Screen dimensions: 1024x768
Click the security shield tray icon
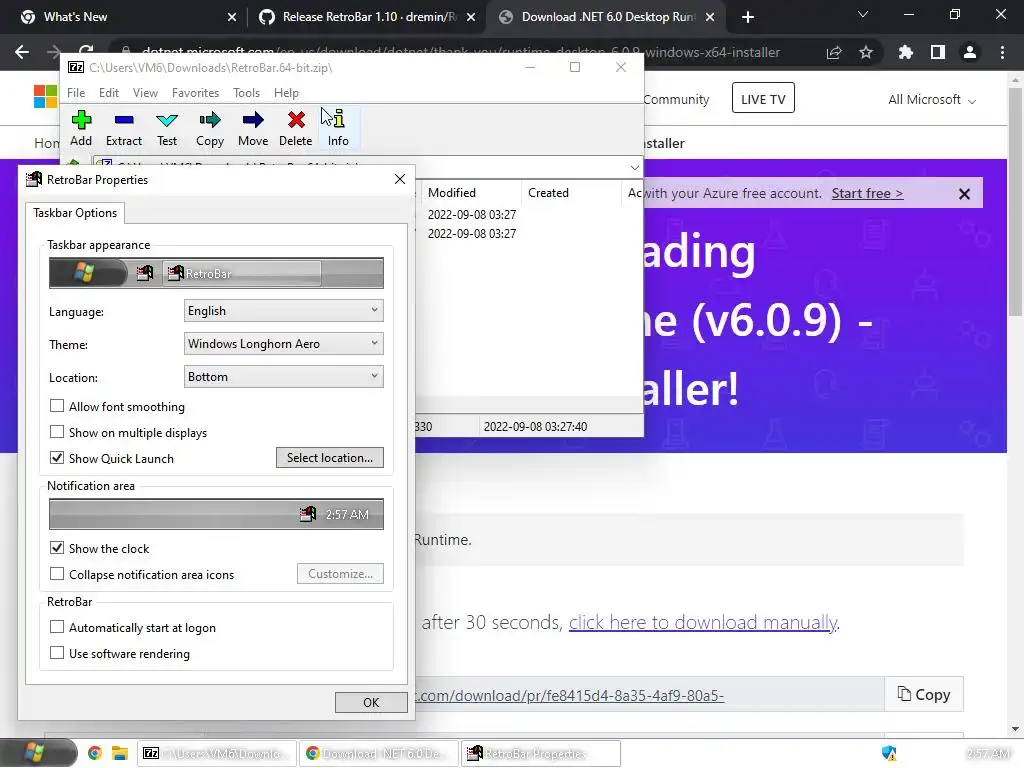889,753
